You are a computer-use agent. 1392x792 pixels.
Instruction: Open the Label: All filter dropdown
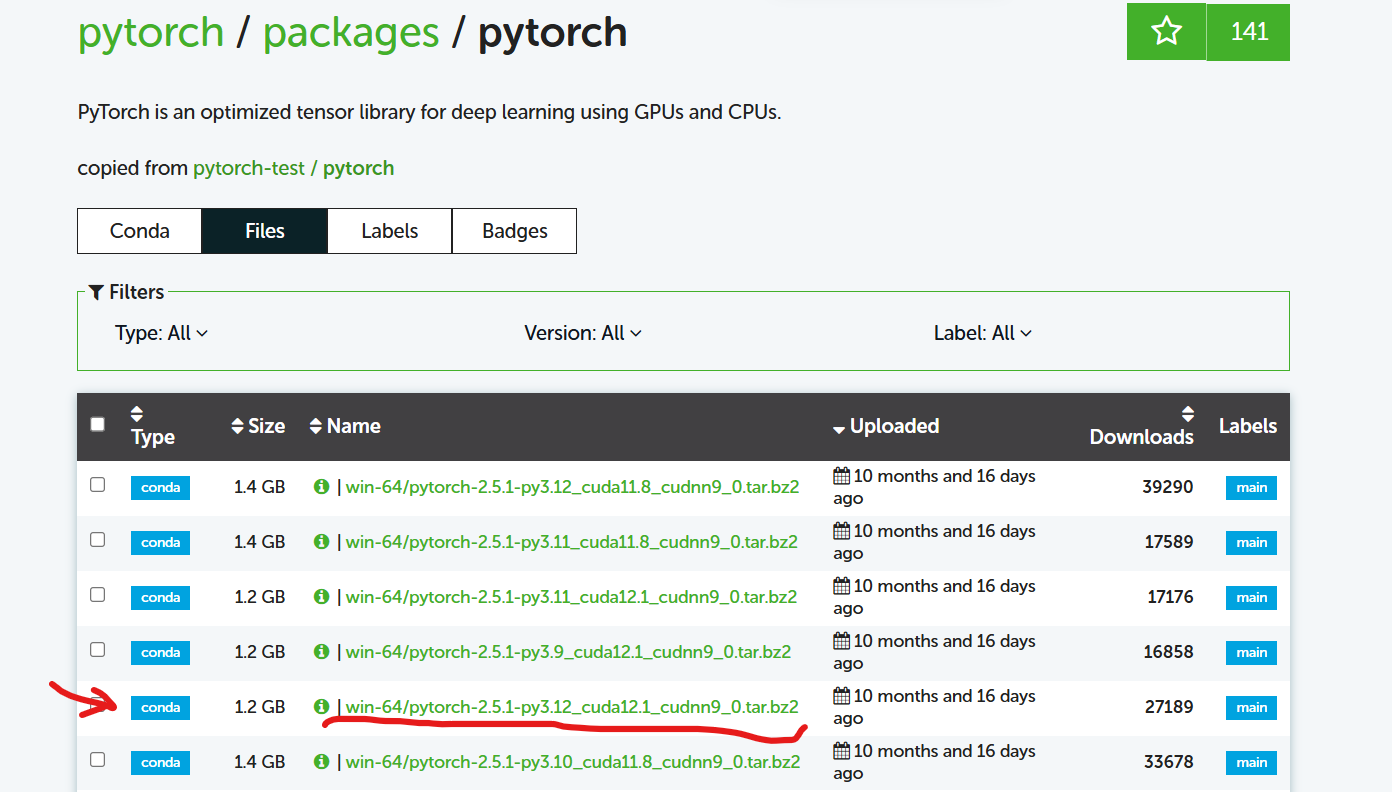click(x=983, y=332)
